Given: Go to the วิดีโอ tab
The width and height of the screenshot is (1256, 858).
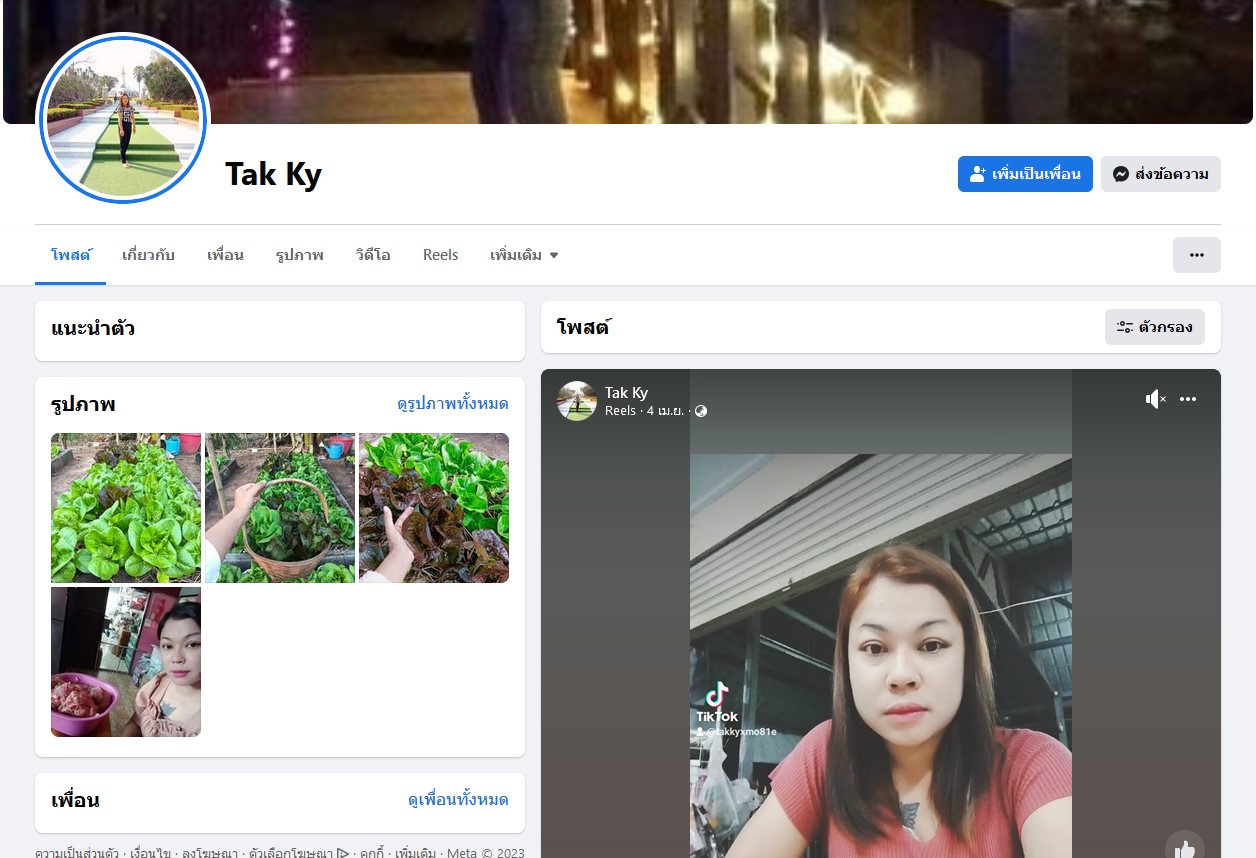Looking at the screenshot, I should (x=373, y=255).
